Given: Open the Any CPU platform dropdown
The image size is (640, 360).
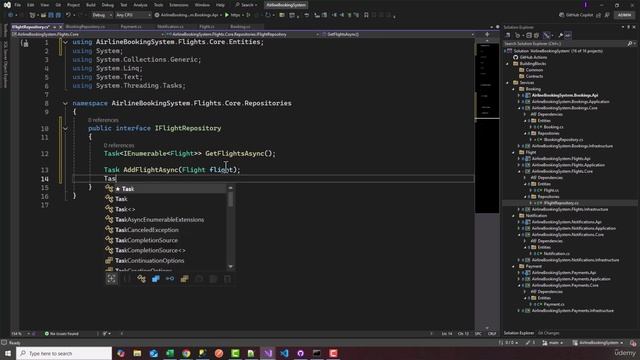Looking at the screenshot, I should [133, 15].
